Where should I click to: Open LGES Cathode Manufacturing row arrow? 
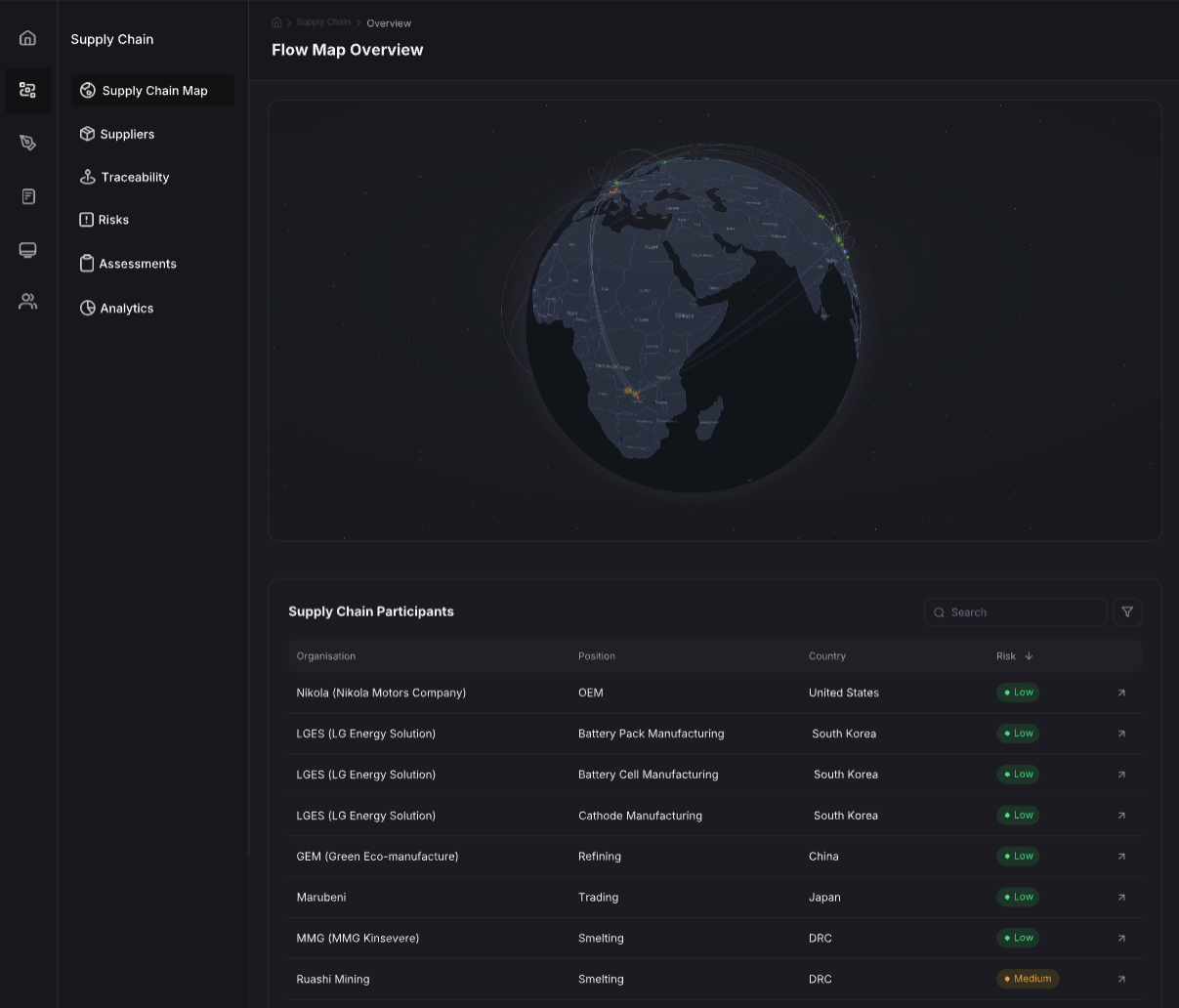pos(1121,816)
